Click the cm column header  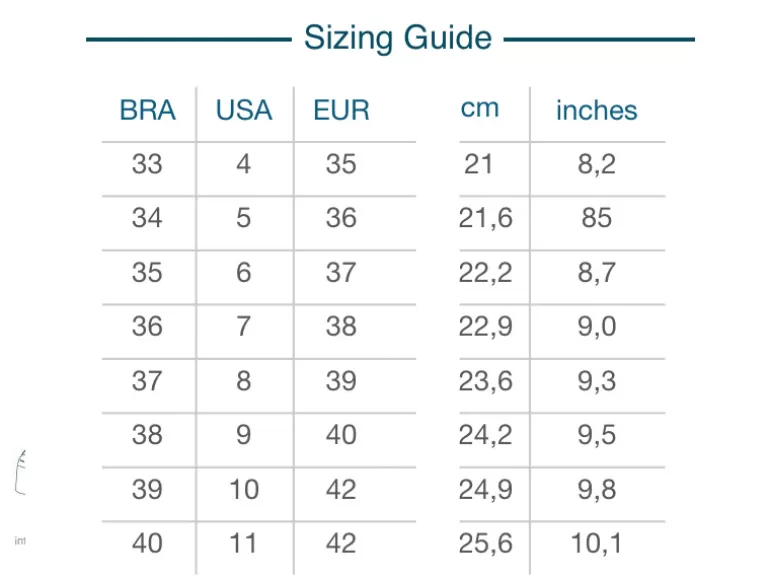[x=480, y=108]
